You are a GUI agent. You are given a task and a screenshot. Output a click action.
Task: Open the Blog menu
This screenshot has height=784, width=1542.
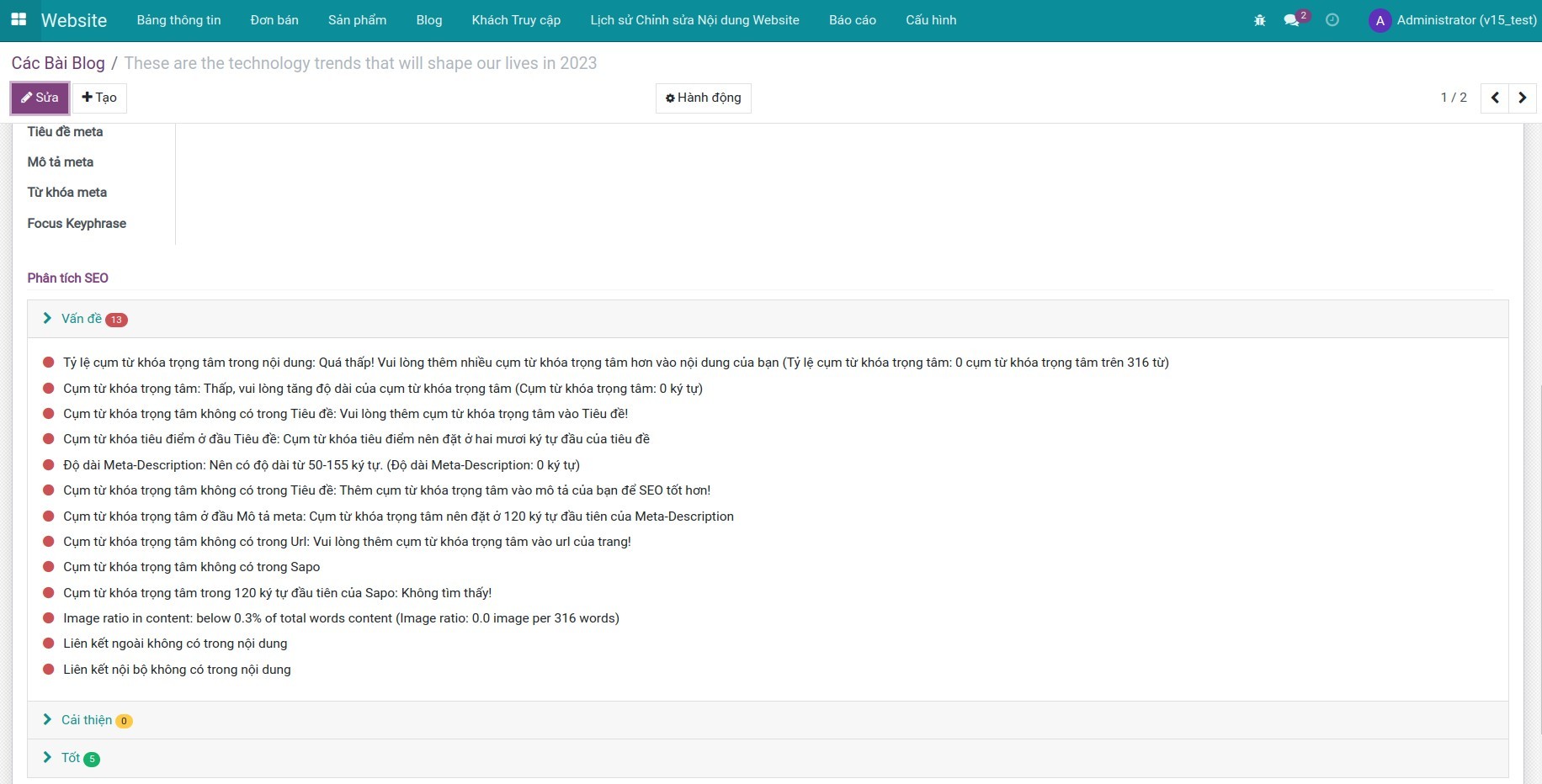coord(428,20)
